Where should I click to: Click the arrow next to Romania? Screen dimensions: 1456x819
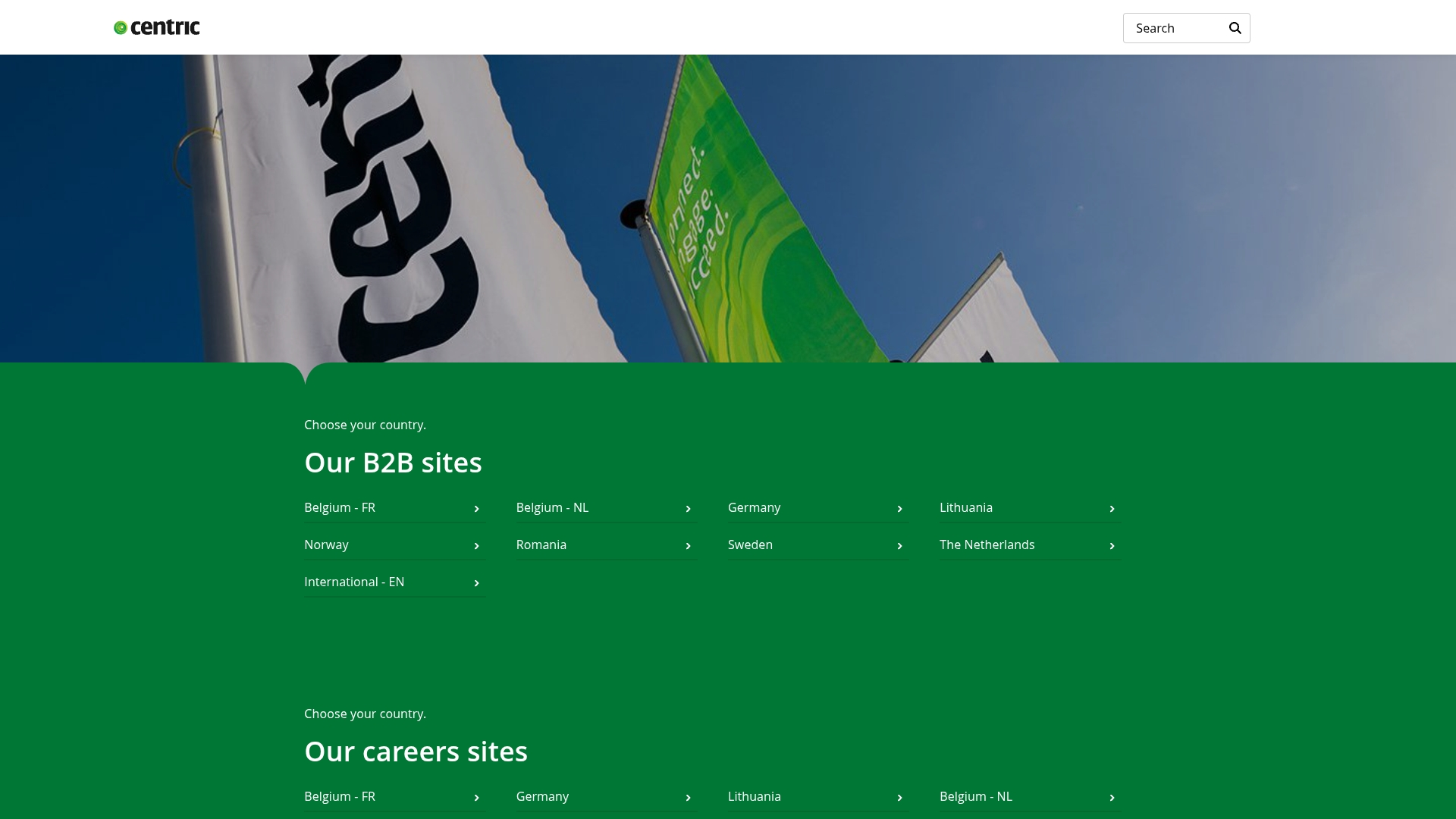[688, 546]
